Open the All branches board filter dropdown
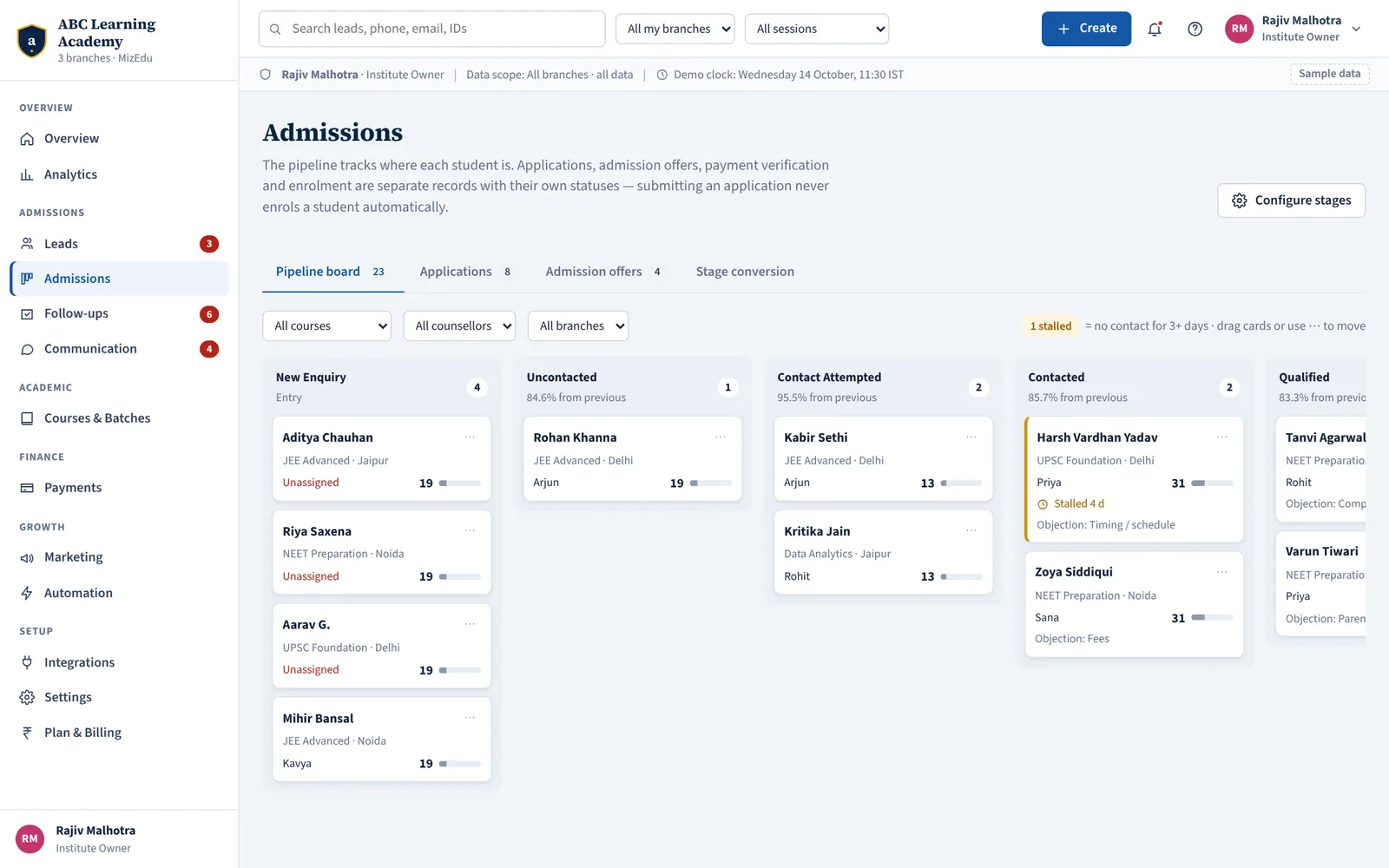 pos(578,326)
